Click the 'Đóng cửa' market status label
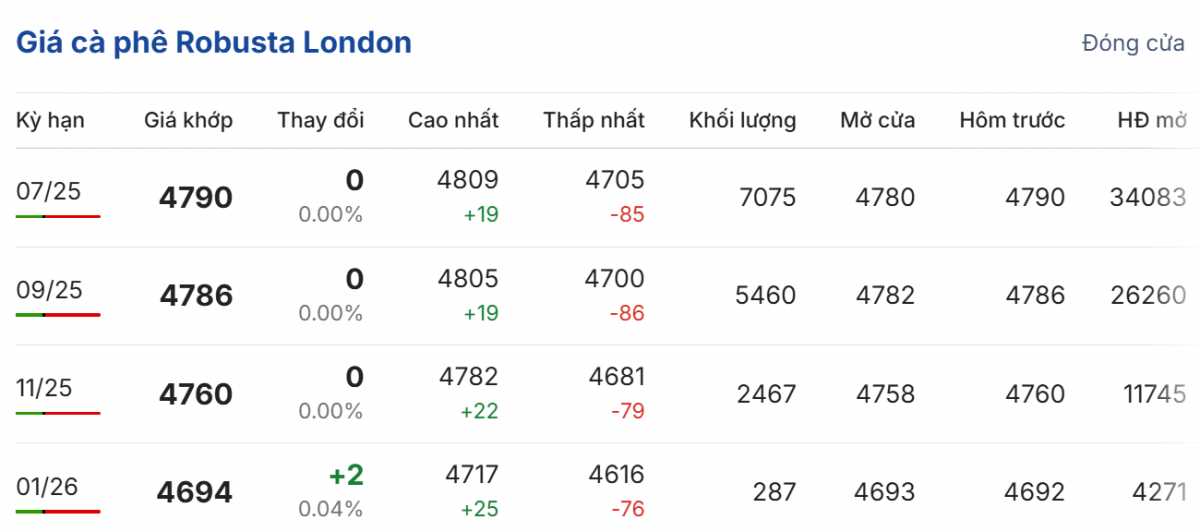This screenshot has width=1200, height=532. click(x=1133, y=44)
